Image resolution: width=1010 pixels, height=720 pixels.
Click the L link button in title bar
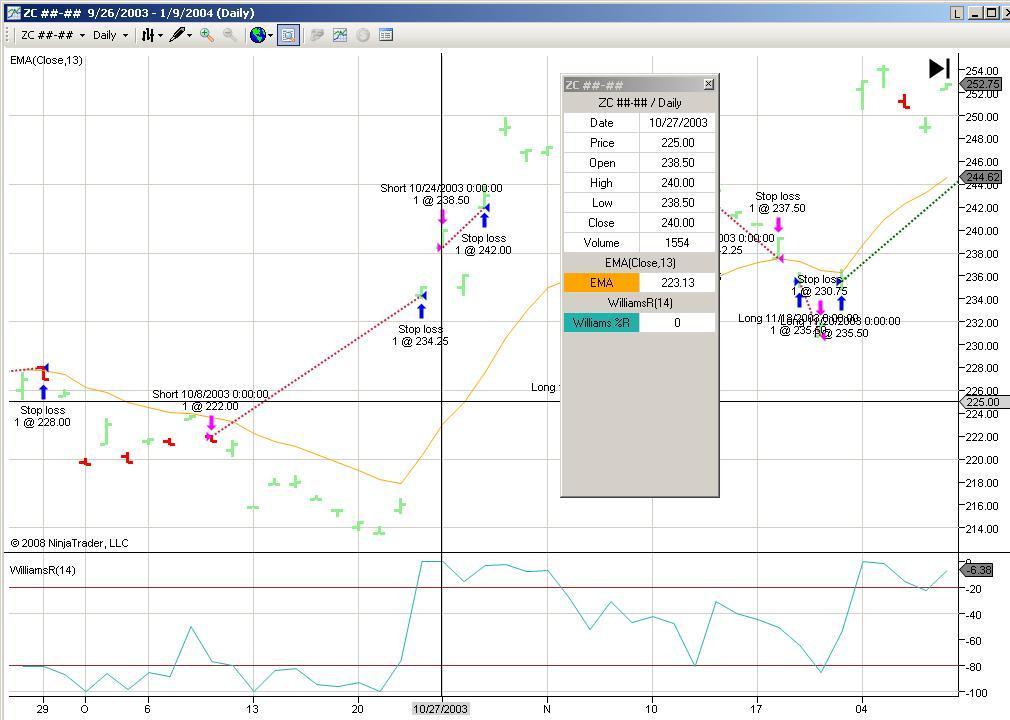(x=957, y=13)
